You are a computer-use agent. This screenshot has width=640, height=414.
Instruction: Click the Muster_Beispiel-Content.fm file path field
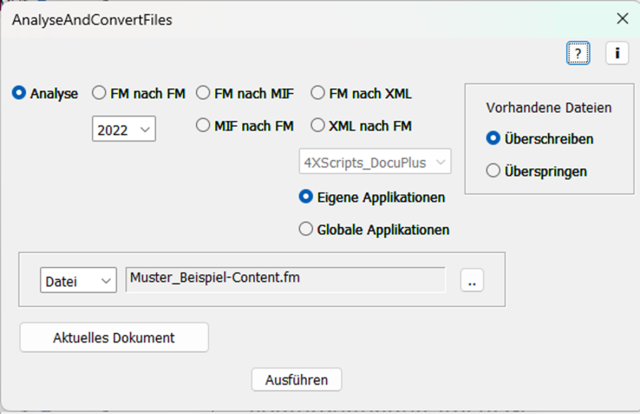pyautogui.click(x=285, y=280)
